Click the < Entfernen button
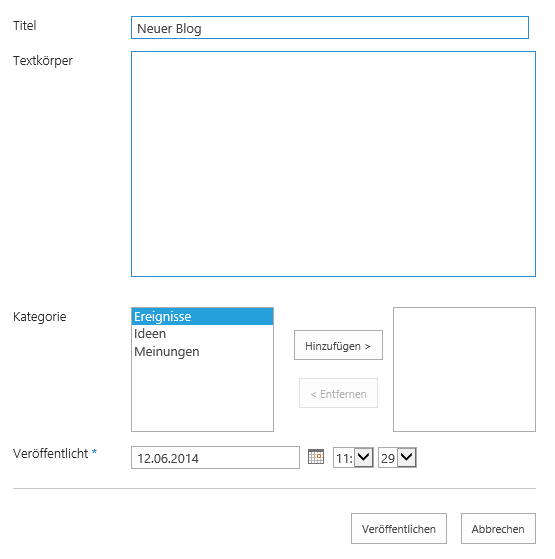Image resolution: width=555 pixels, height=559 pixels. [x=338, y=394]
